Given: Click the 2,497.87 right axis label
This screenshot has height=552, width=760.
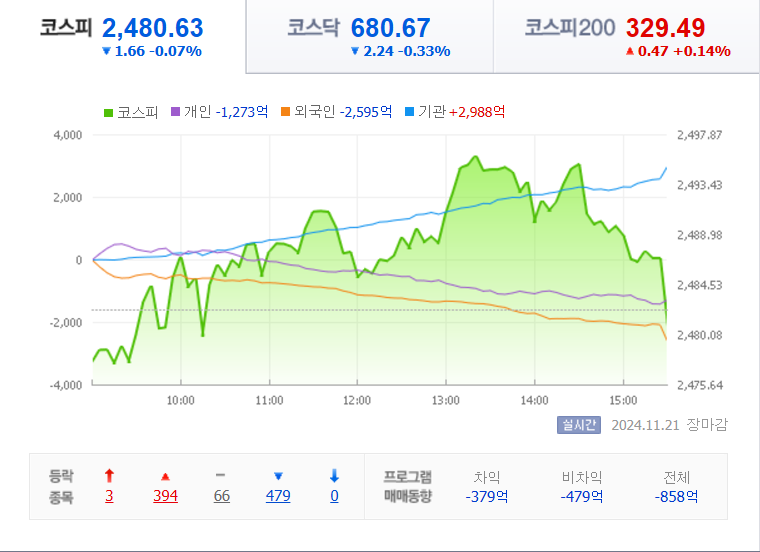Looking at the screenshot, I should click(x=699, y=135).
